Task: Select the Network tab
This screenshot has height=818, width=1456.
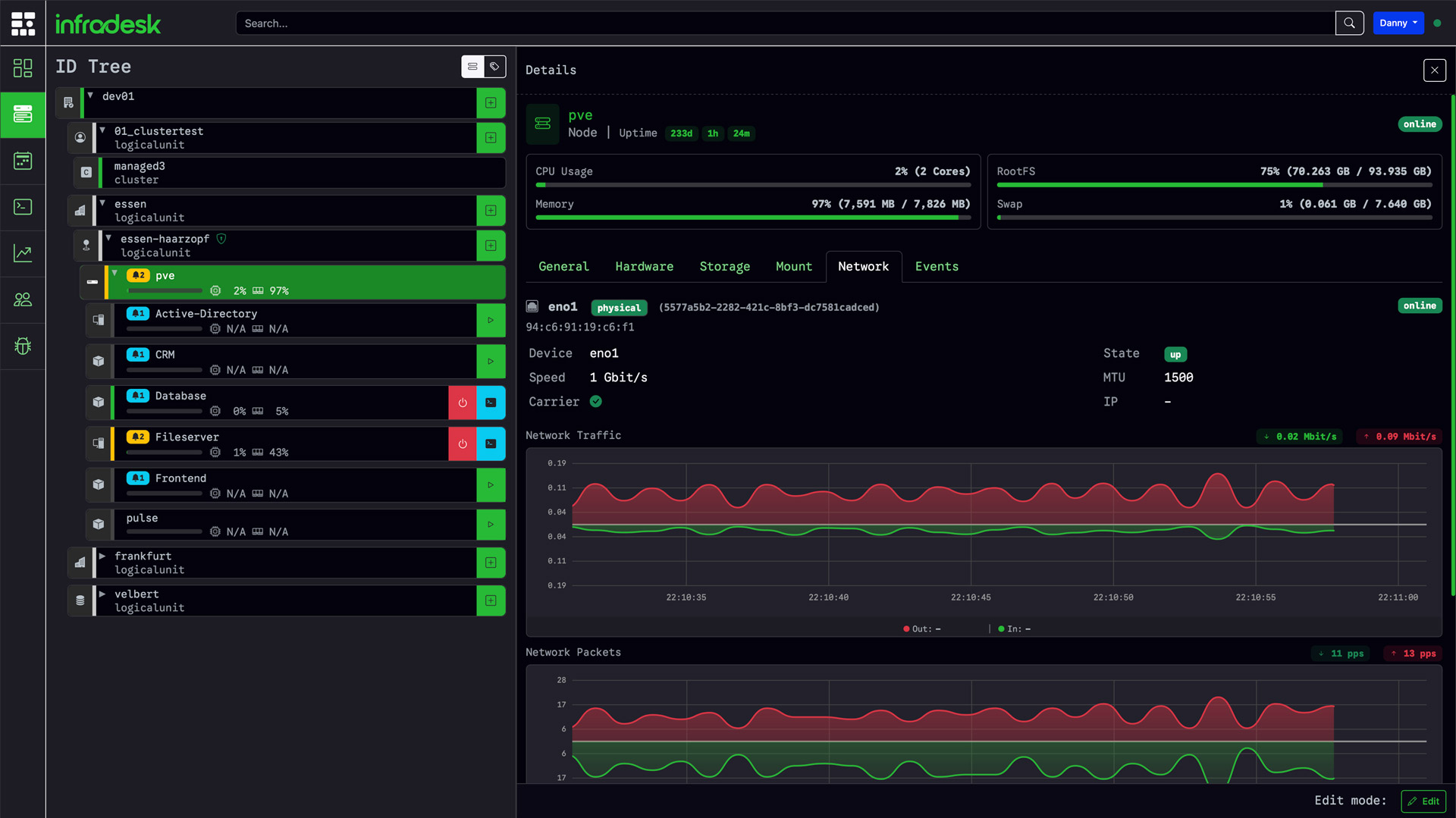Action: 864,267
